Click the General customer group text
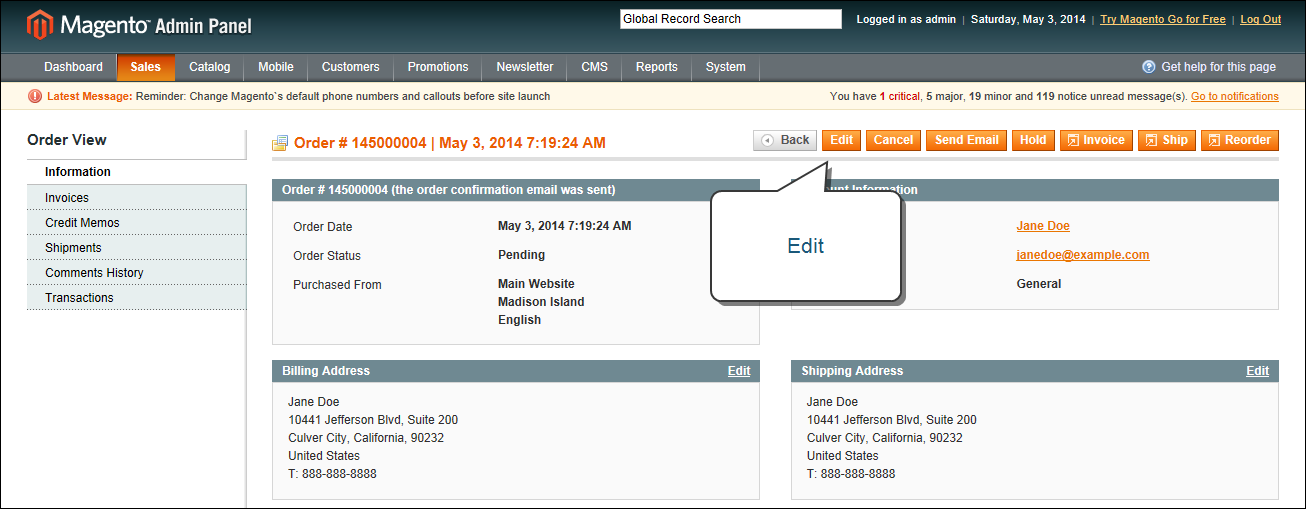The width and height of the screenshot is (1306, 509). tap(1039, 284)
